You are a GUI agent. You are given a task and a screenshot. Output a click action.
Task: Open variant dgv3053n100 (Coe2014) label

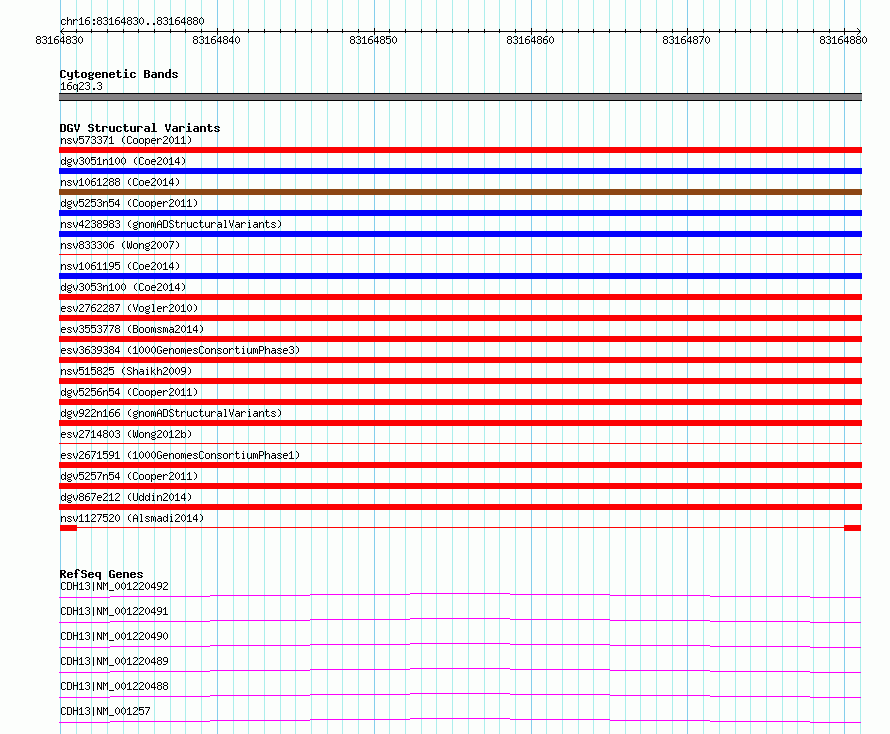tap(123, 287)
